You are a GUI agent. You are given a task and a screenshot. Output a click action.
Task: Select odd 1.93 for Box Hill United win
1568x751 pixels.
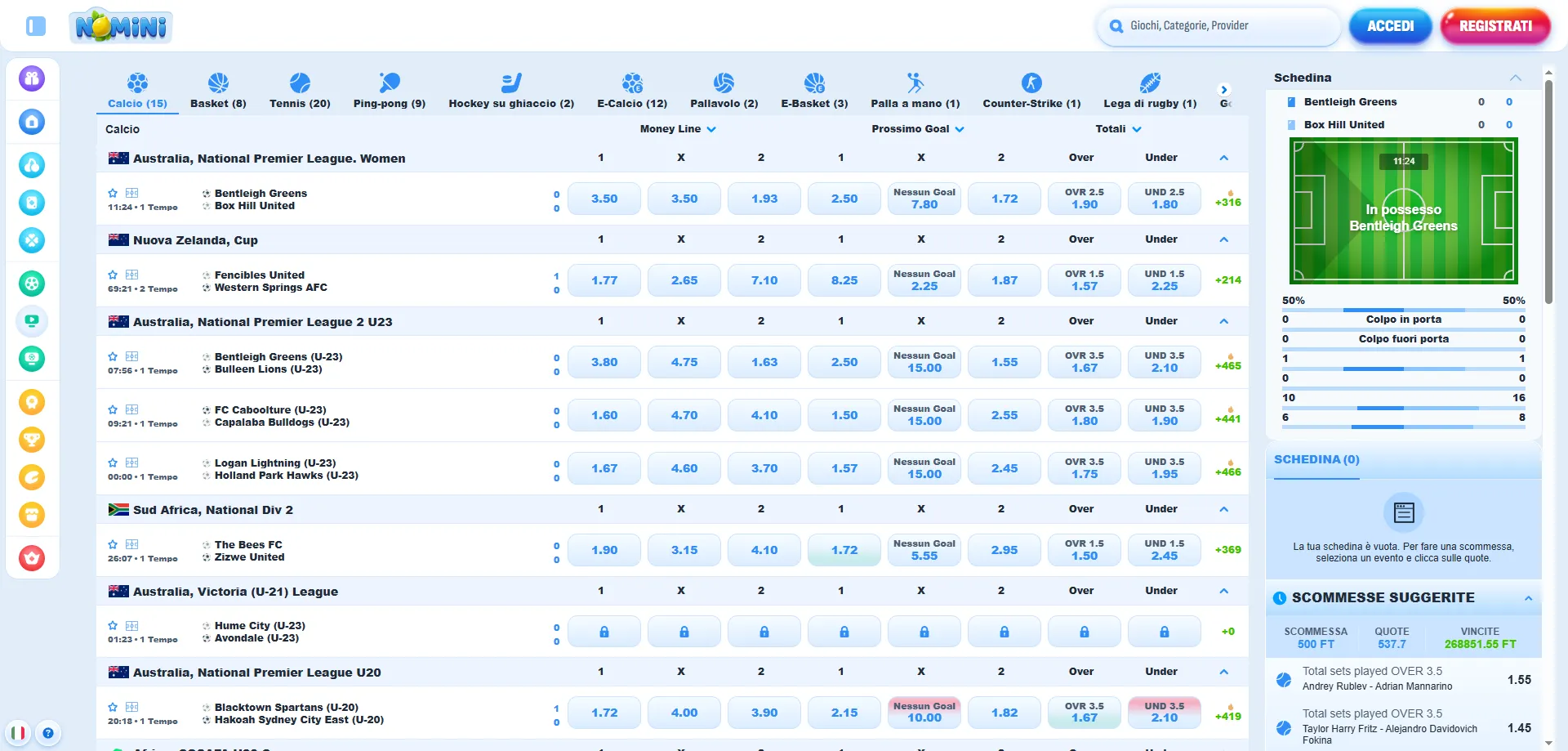click(764, 199)
